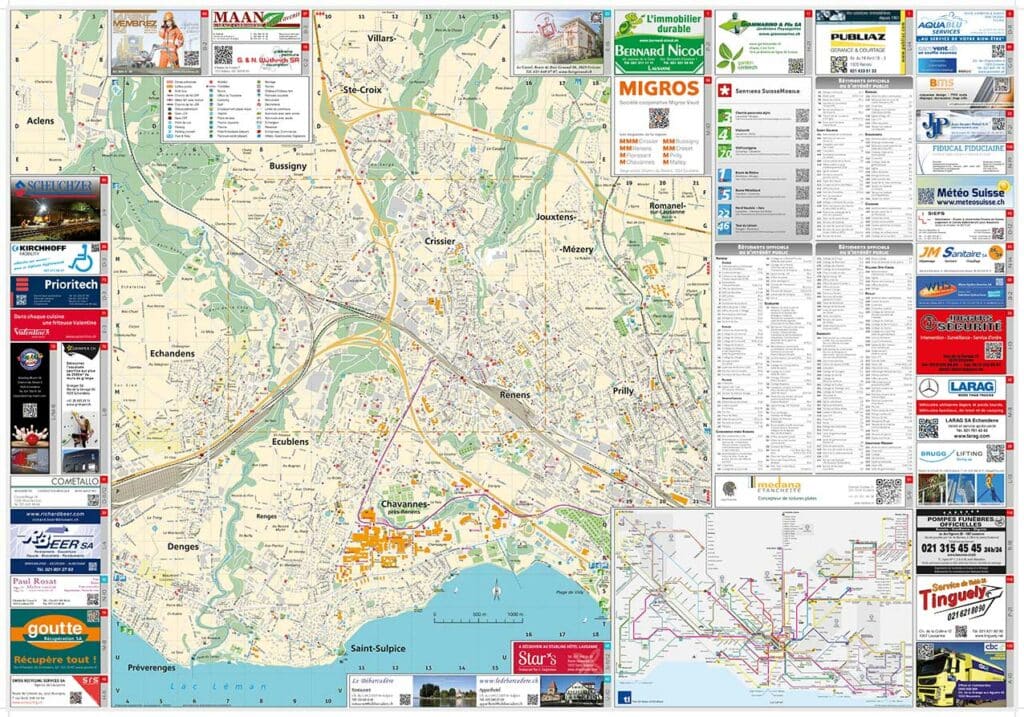Click the bowling pins picture in the black ad
The image size is (1024, 717).
tap(29, 436)
